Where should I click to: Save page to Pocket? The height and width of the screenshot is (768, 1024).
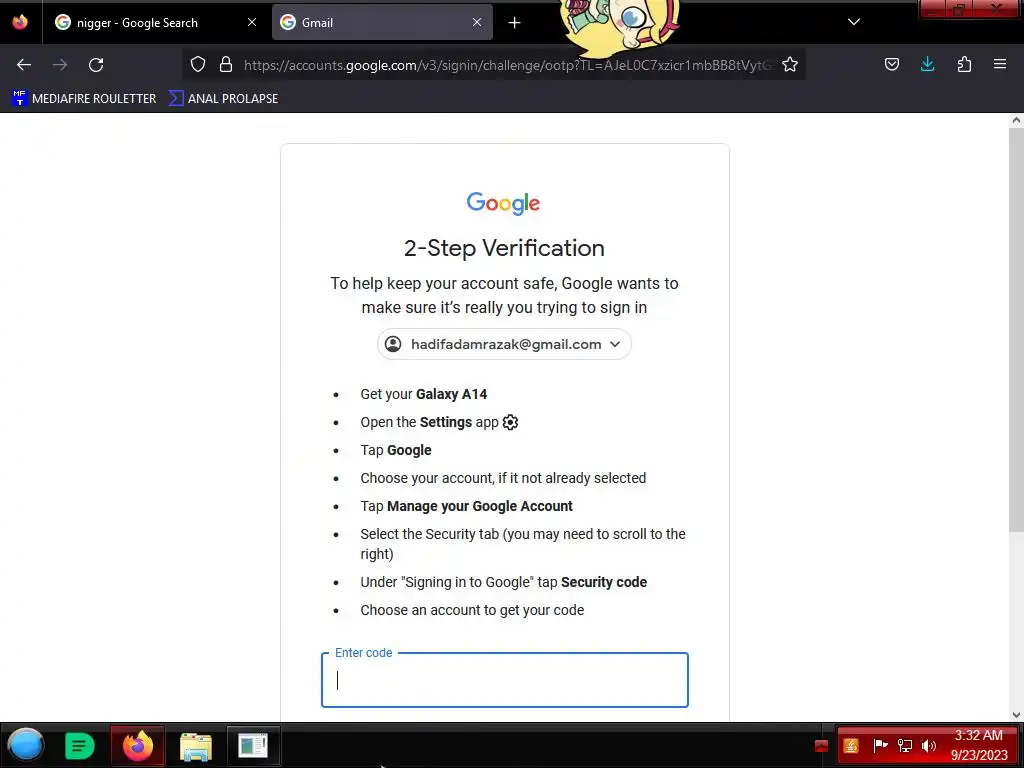(x=891, y=64)
